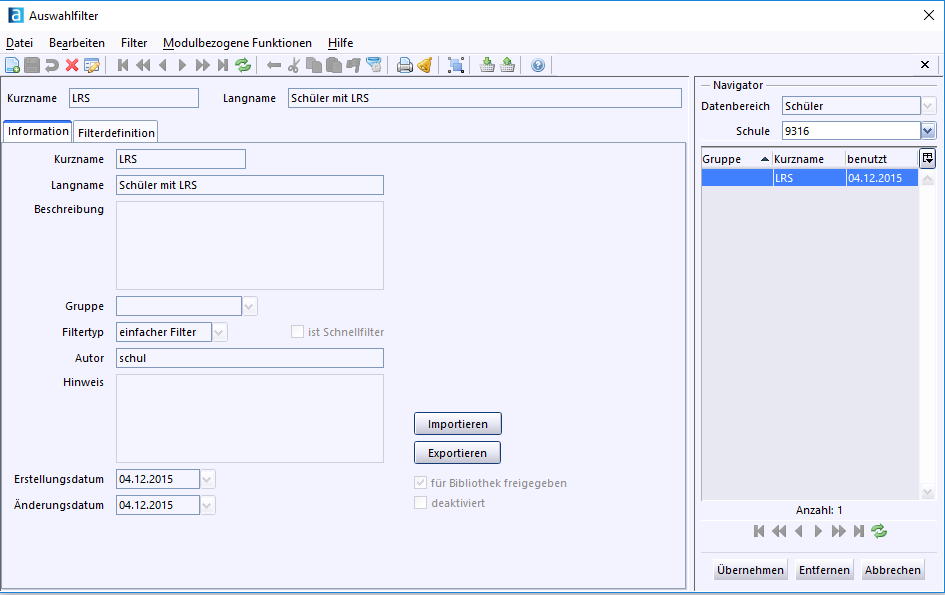
Task: Click the Autor field containing 'schul'
Action: click(250, 358)
